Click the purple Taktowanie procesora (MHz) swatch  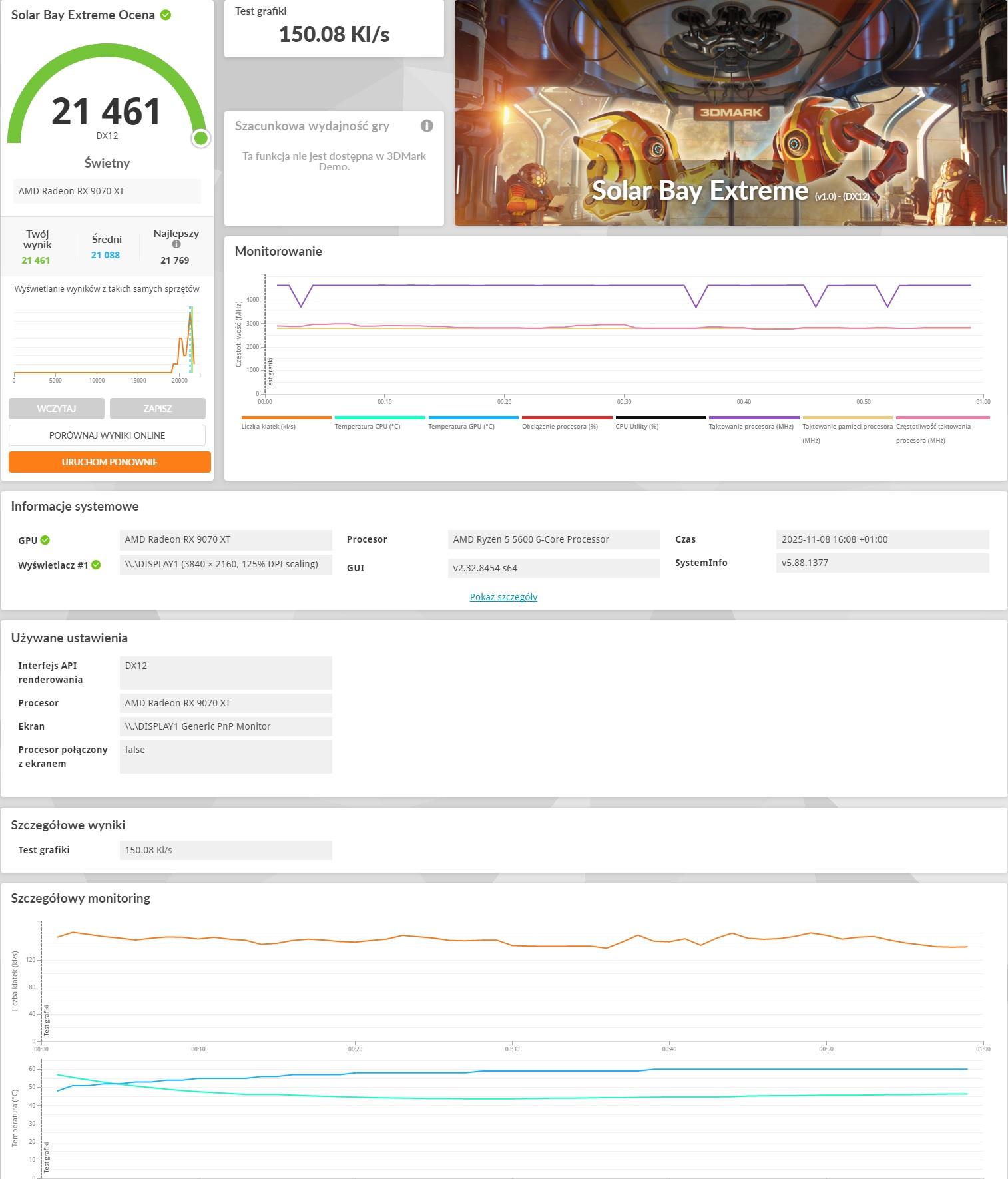754,418
